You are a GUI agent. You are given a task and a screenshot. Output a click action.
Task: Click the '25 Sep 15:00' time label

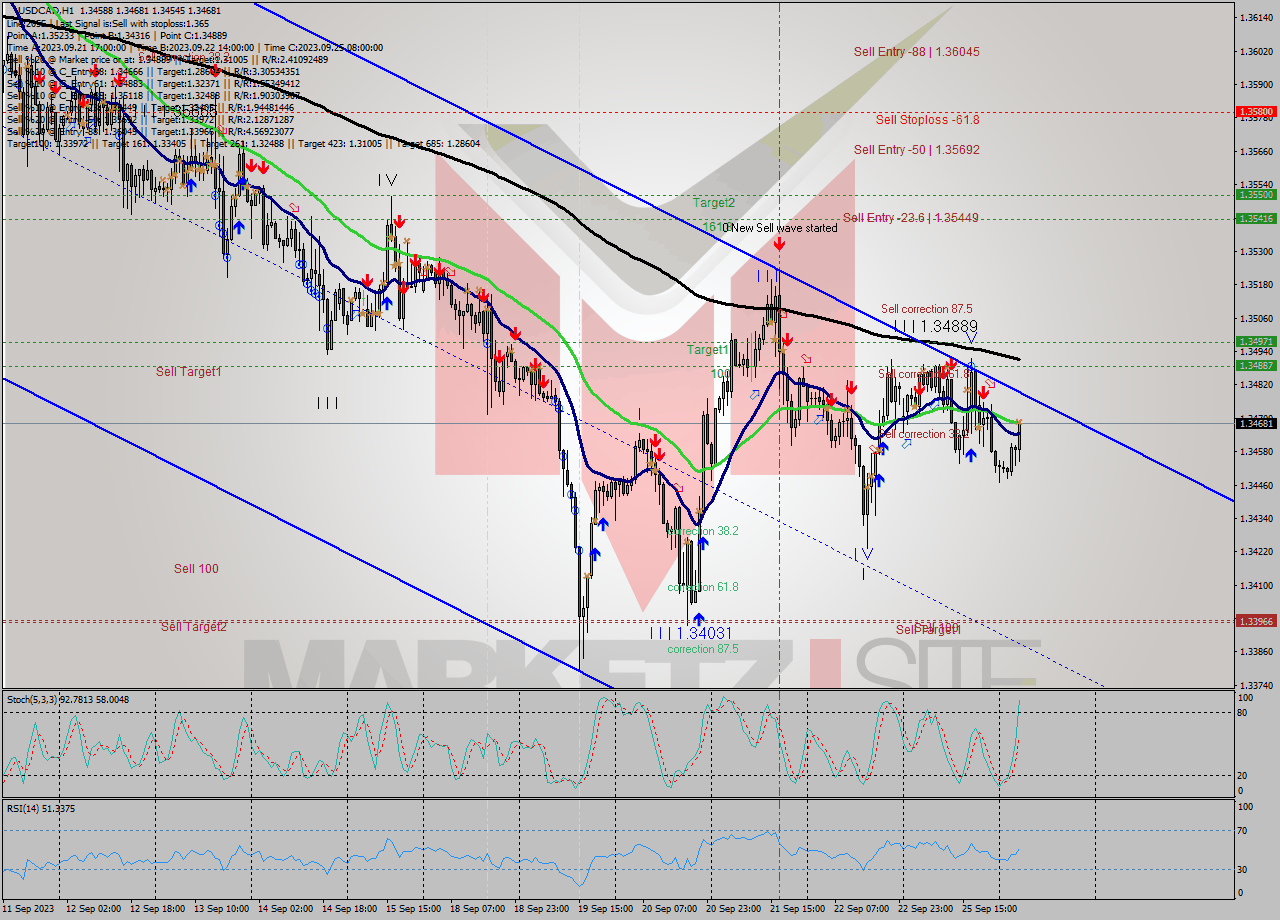point(990,908)
